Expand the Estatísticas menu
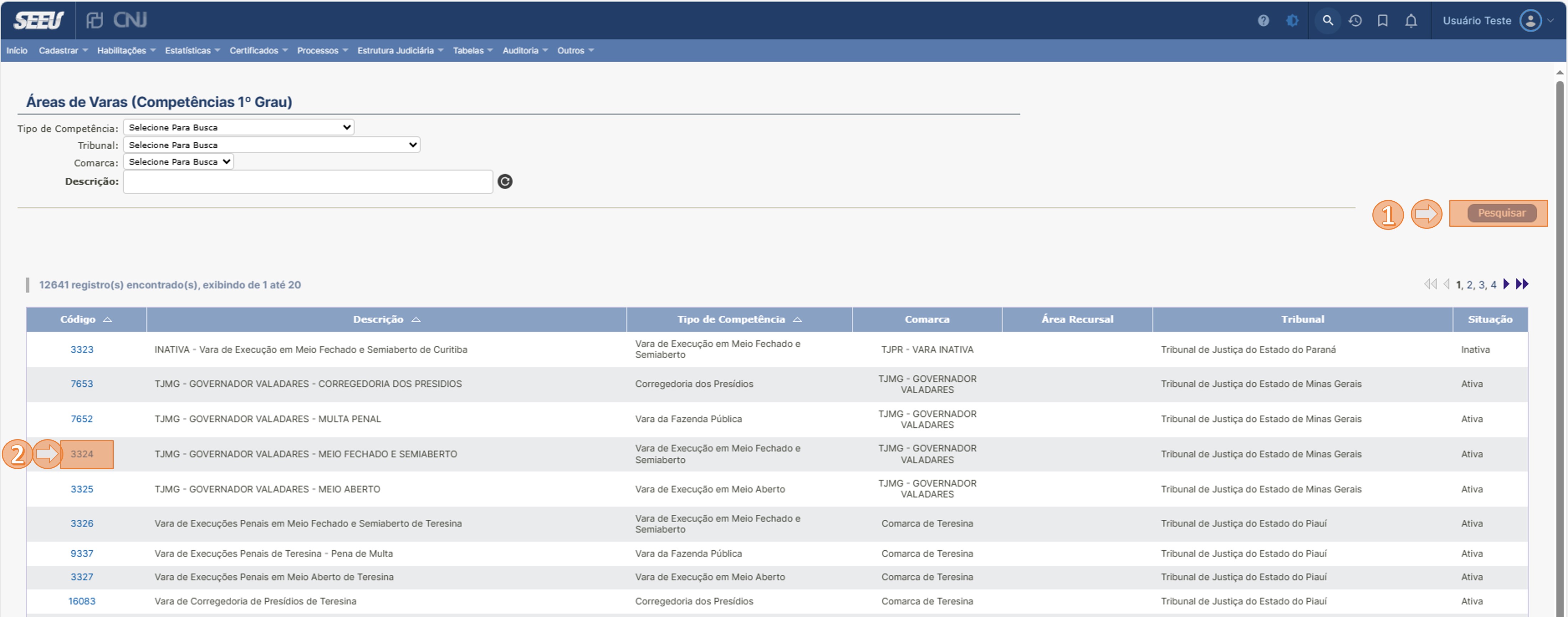The image size is (1568, 617). (x=192, y=51)
